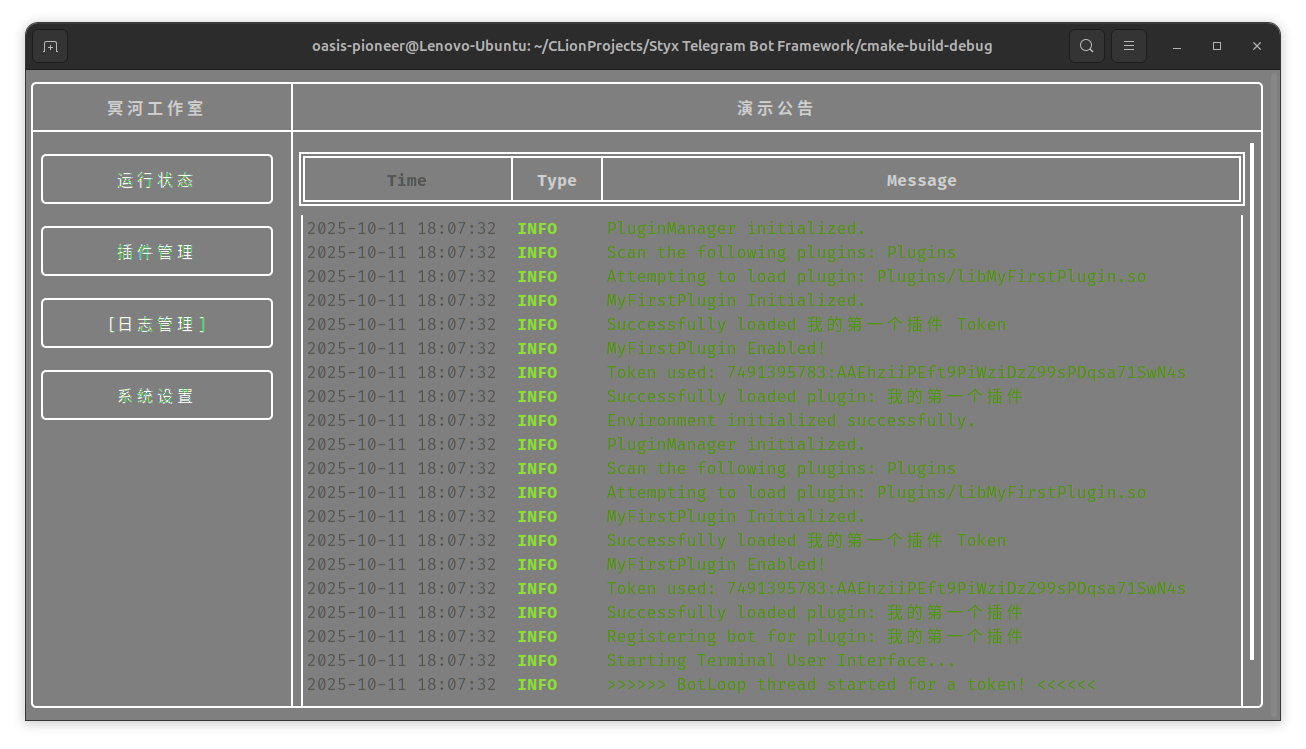Open the 系统设置 page
This screenshot has height=749, width=1306.
pos(157,396)
